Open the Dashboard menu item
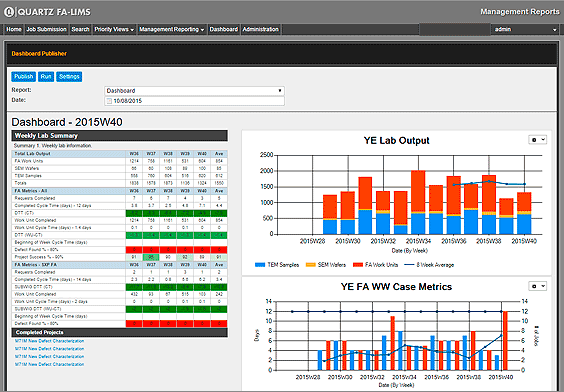 pos(224,29)
